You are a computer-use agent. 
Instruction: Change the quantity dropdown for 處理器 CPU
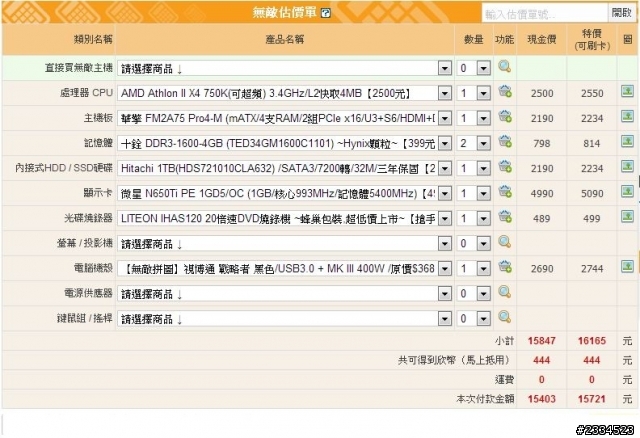pyautogui.click(x=473, y=93)
